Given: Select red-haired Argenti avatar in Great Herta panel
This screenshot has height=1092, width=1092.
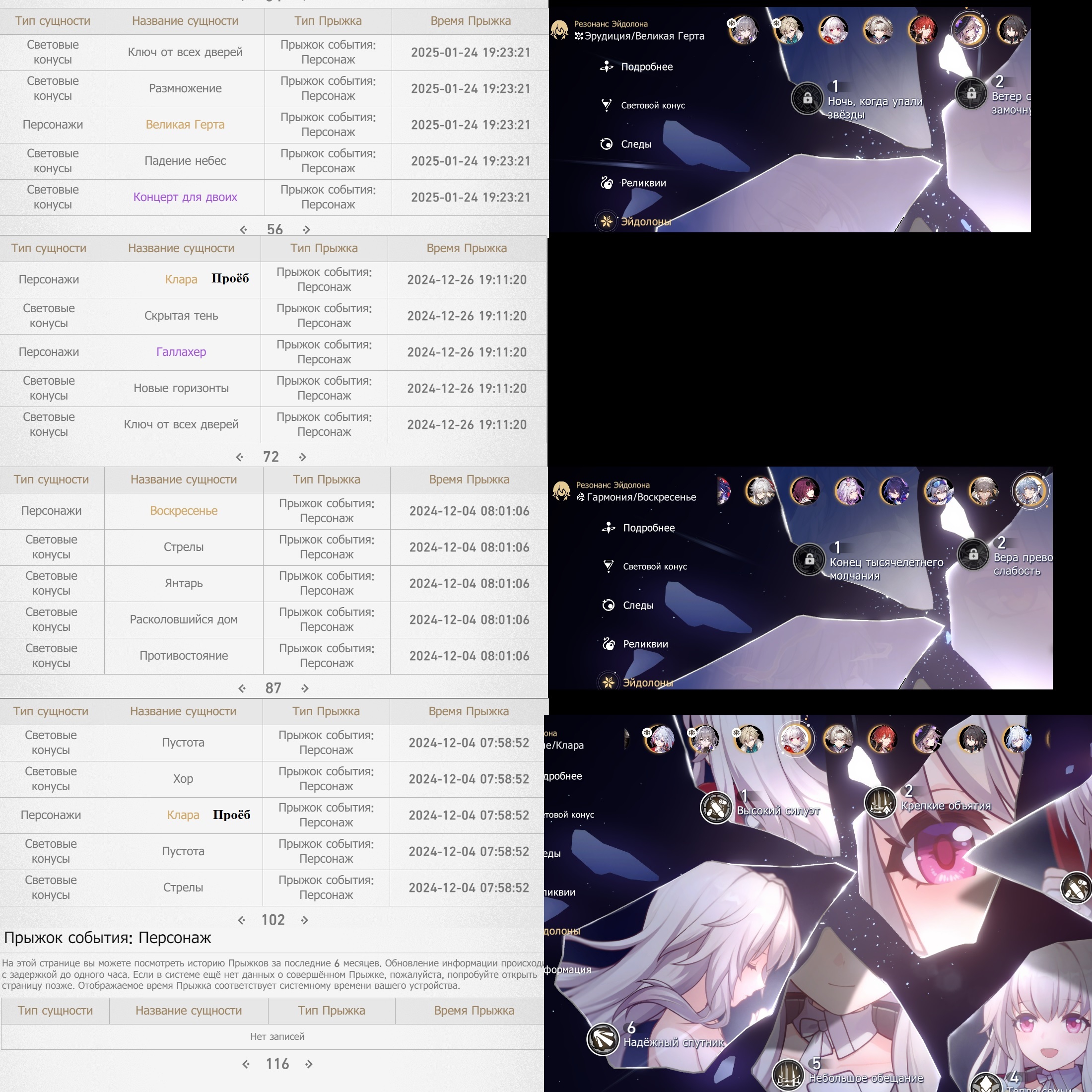Looking at the screenshot, I should 922,29.
